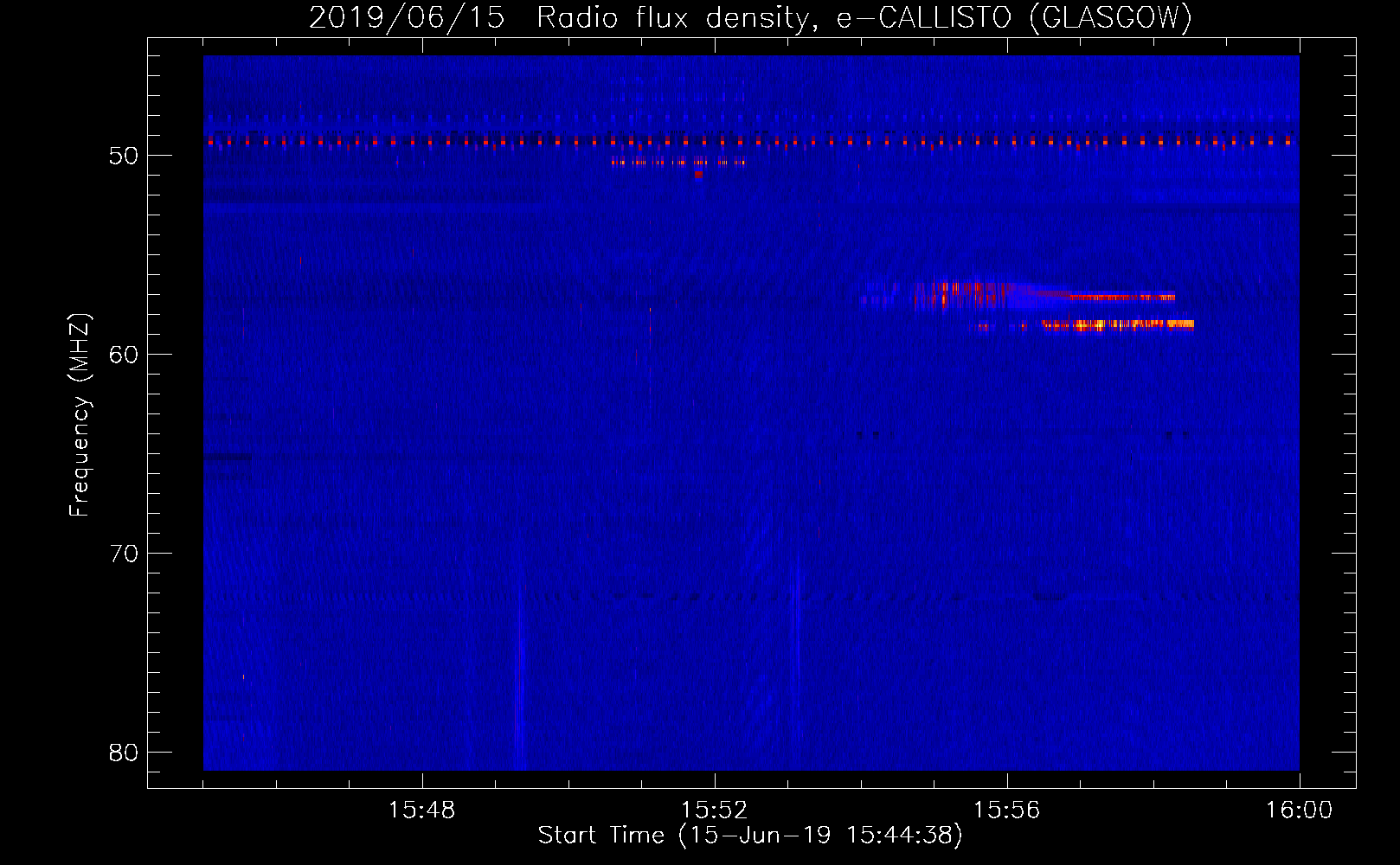
Task: Click the 70 MHz tick label
Action: point(125,554)
